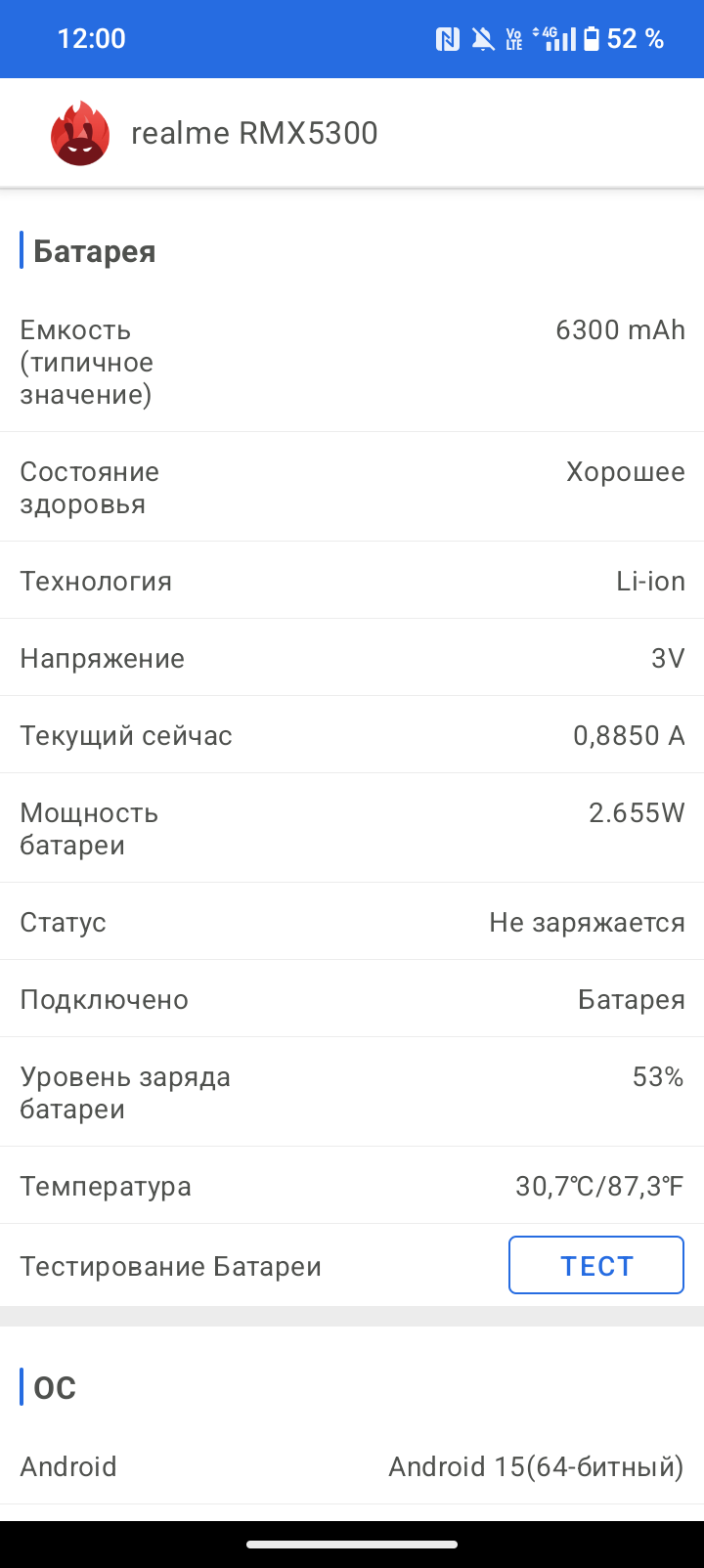The width and height of the screenshot is (704, 1568).
Task: Start battery test with ТЕСТ button
Action: point(596,1265)
